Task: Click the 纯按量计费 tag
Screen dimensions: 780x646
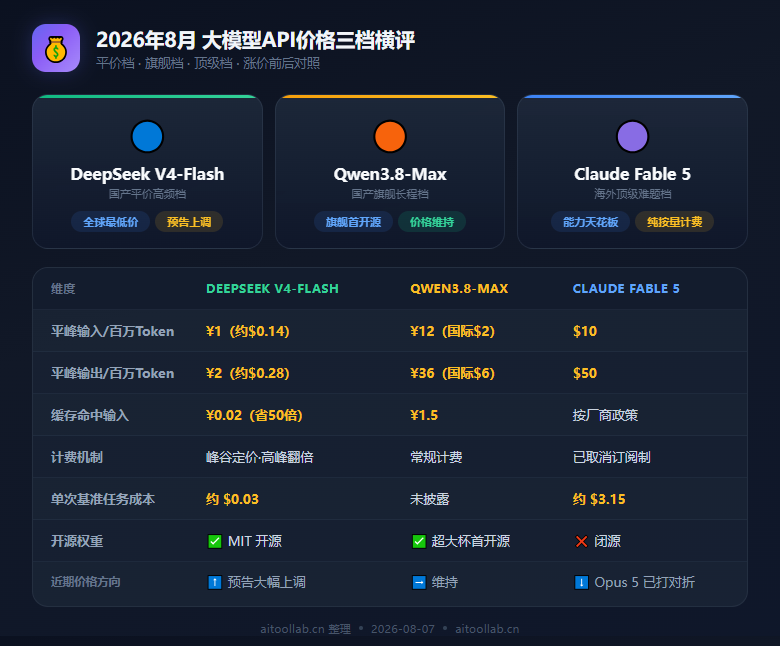Action: 675,222
